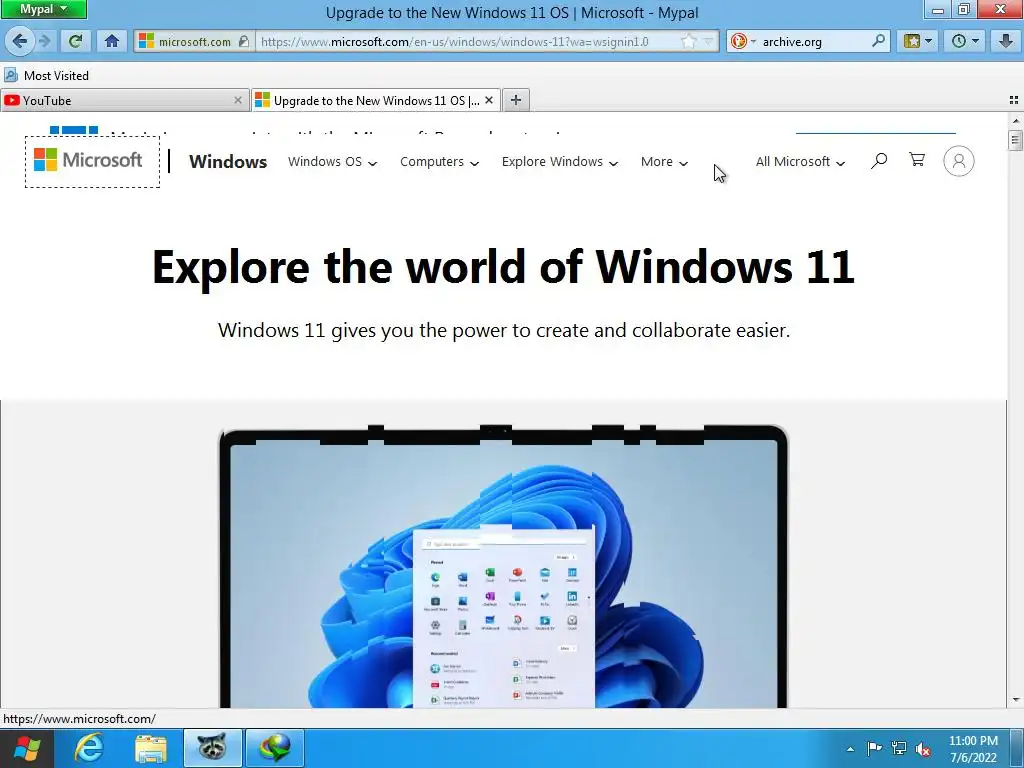Expand the Computers menu
This screenshot has height=768, width=1024.
(440, 161)
